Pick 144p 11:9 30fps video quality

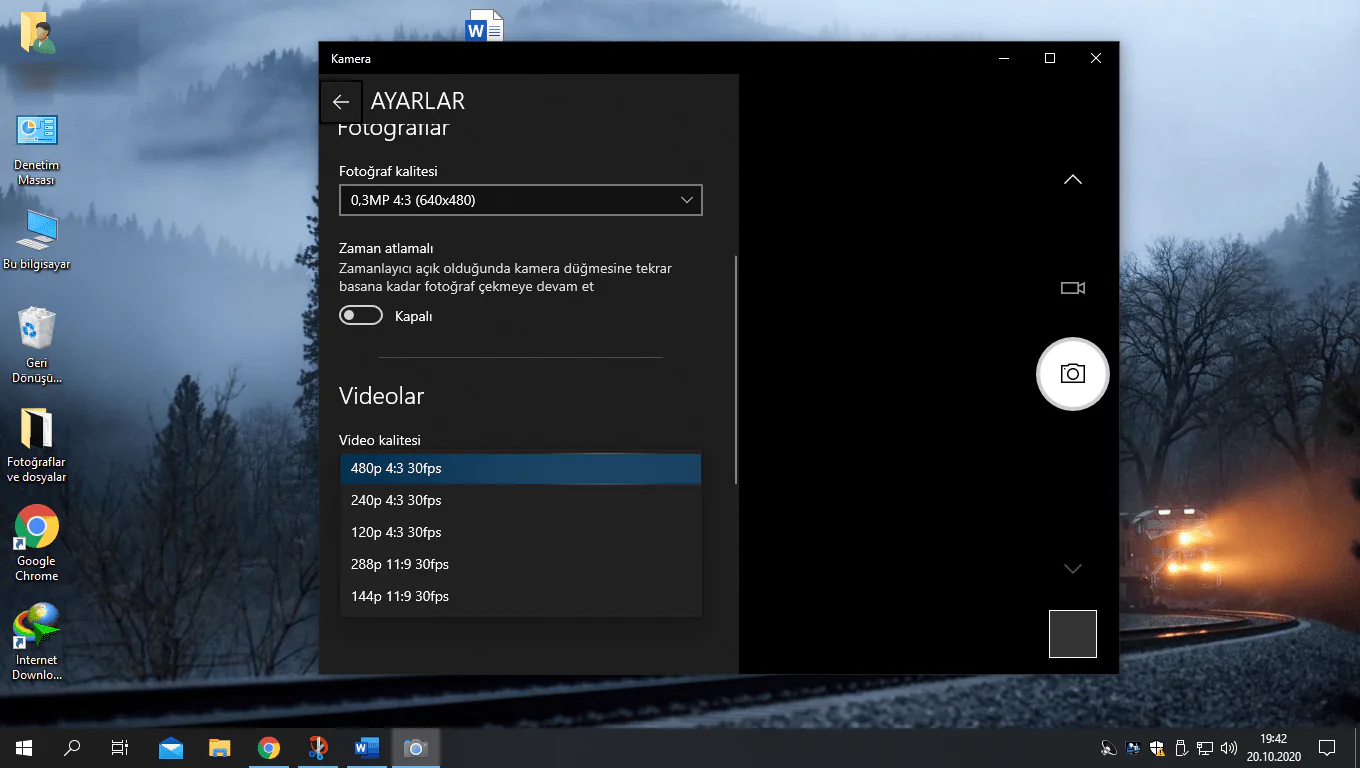pyautogui.click(x=520, y=596)
